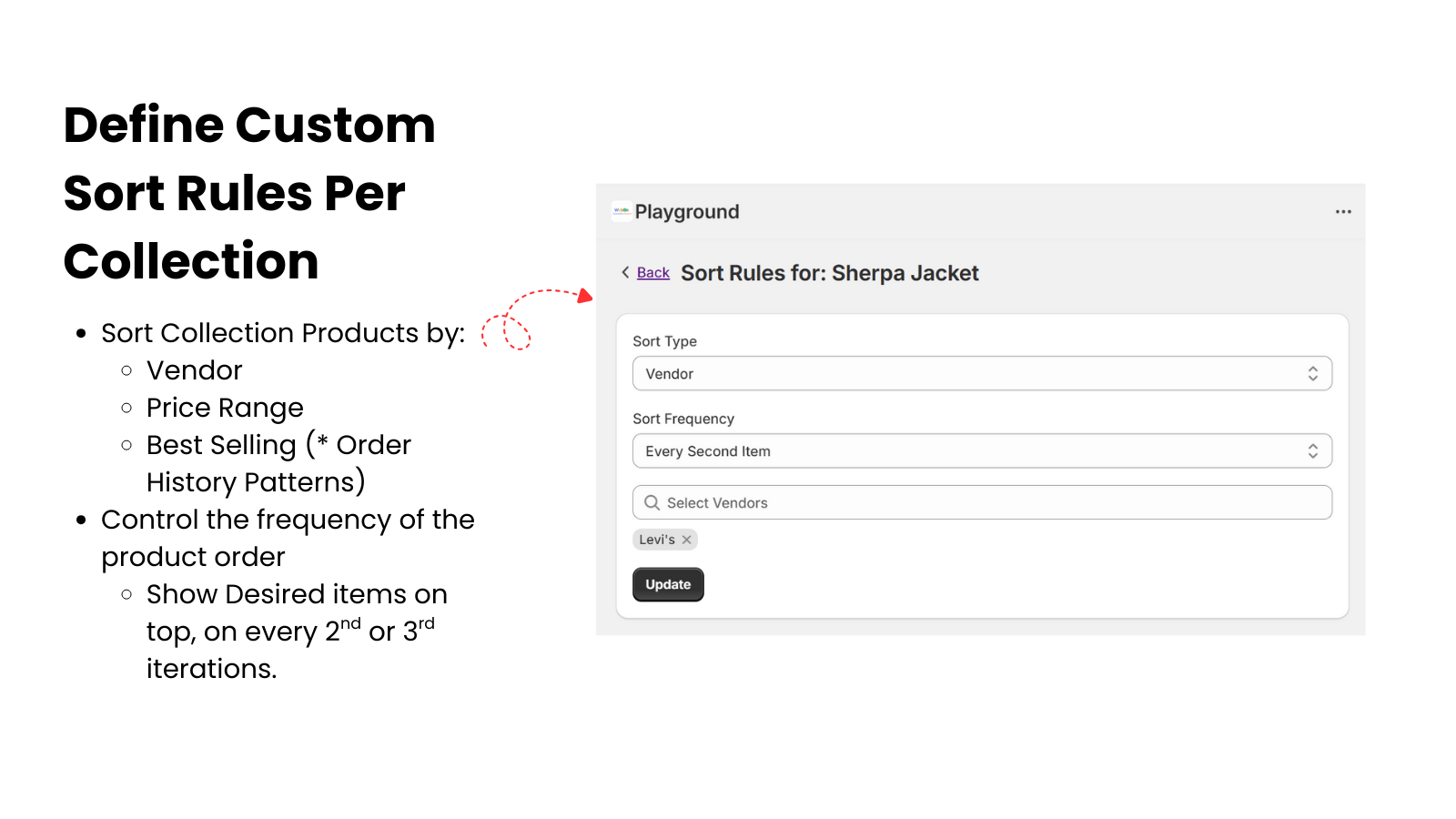
Task: Click the Playground app icon
Action: (620, 211)
